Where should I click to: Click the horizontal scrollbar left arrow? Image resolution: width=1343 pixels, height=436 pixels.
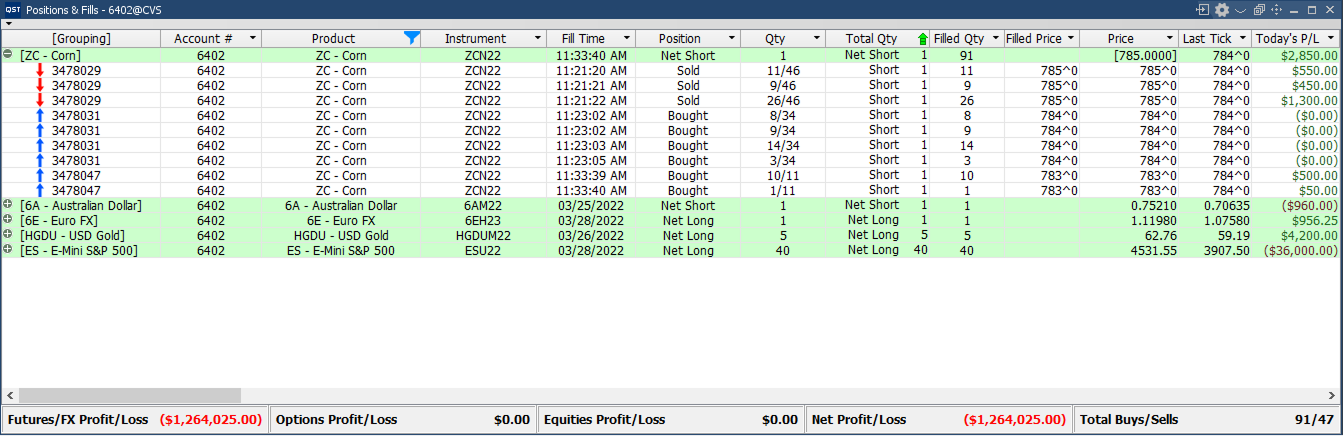pyautogui.click(x=9, y=395)
